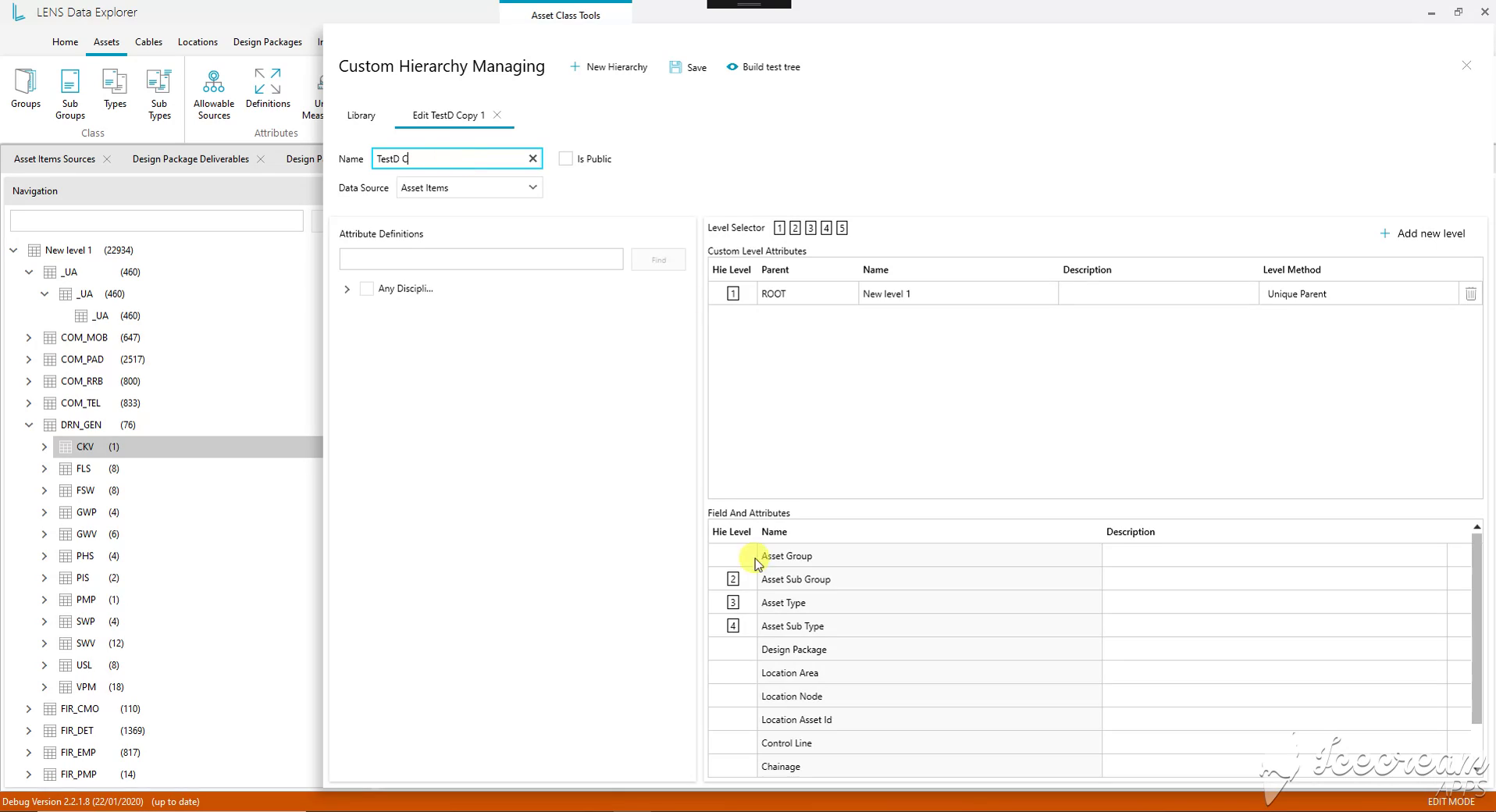1496x812 pixels.
Task: Toggle level 2 box for Asset Sub Group
Action: point(732,579)
